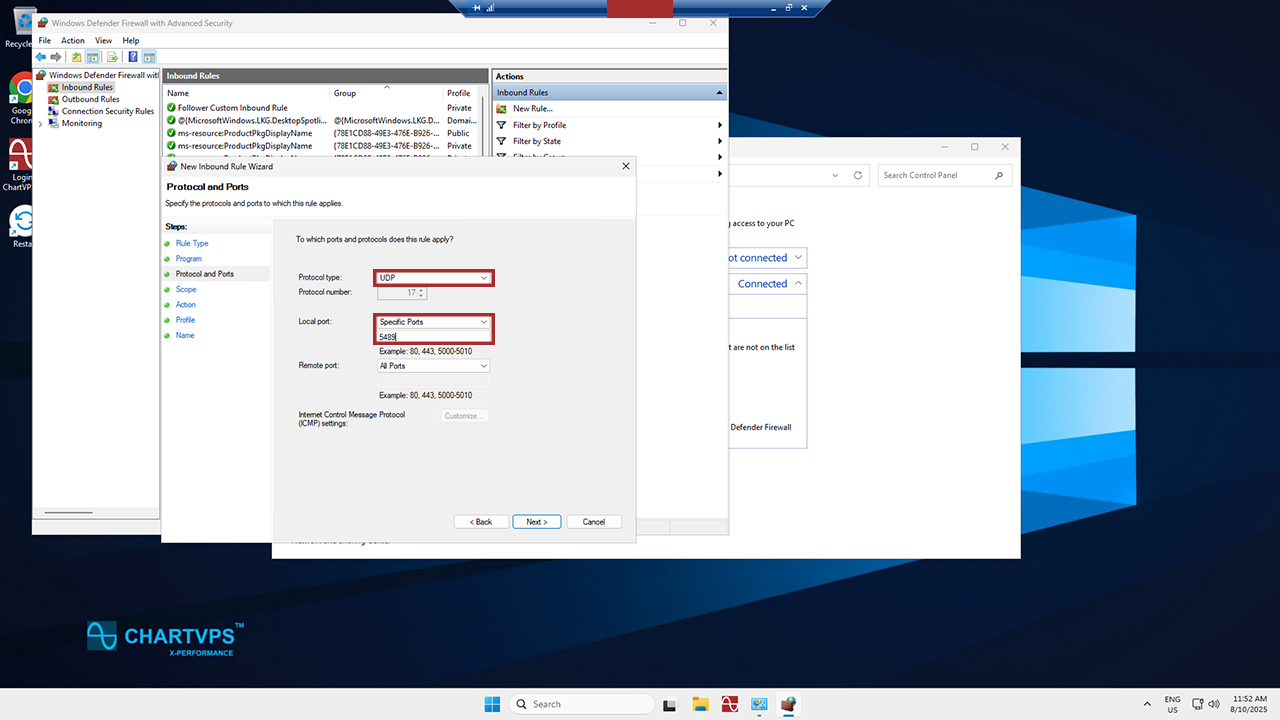This screenshot has width=1280, height=720.
Task: Open the Protocol type dropdown showing UDP
Action: (434, 277)
